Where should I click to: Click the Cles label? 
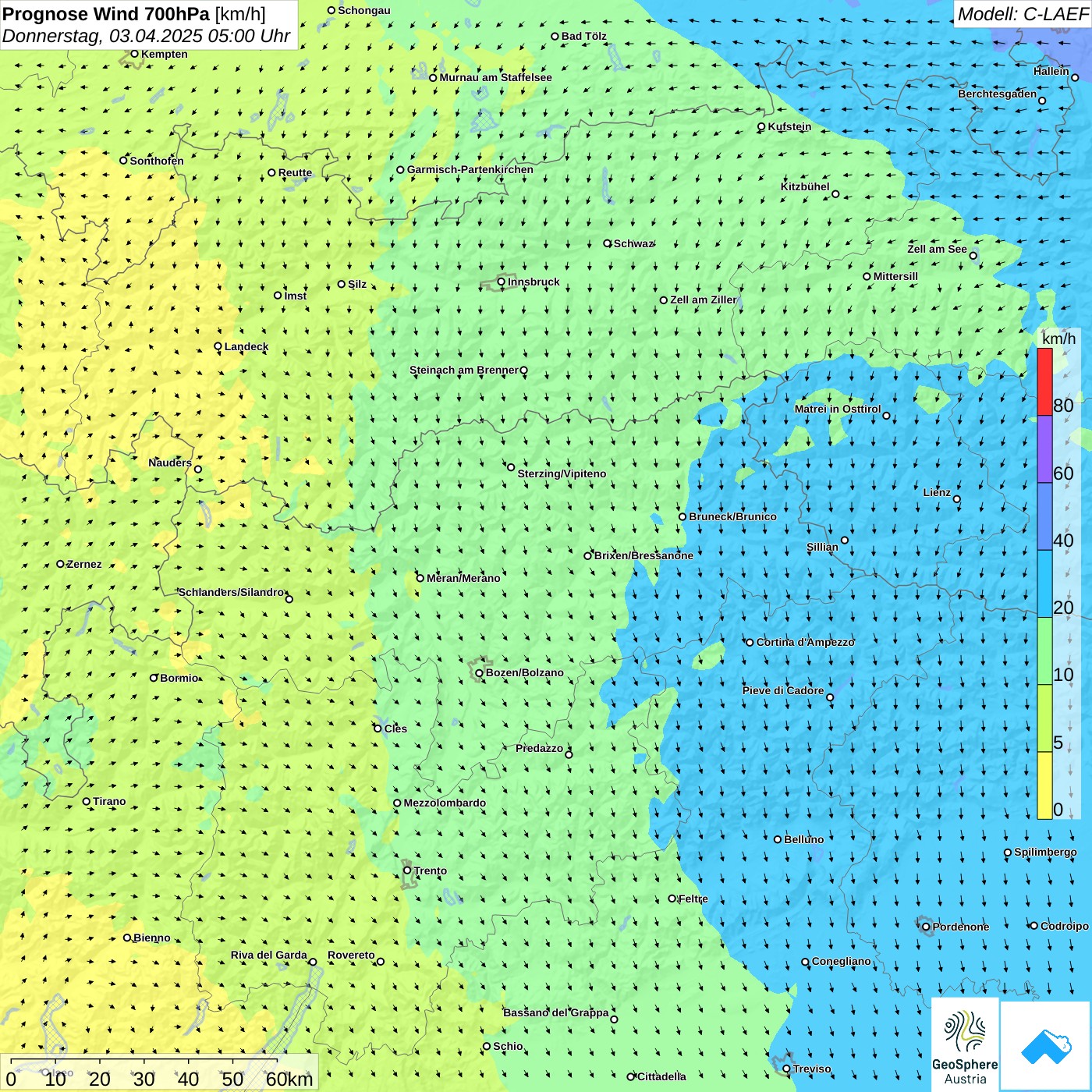[395, 729]
